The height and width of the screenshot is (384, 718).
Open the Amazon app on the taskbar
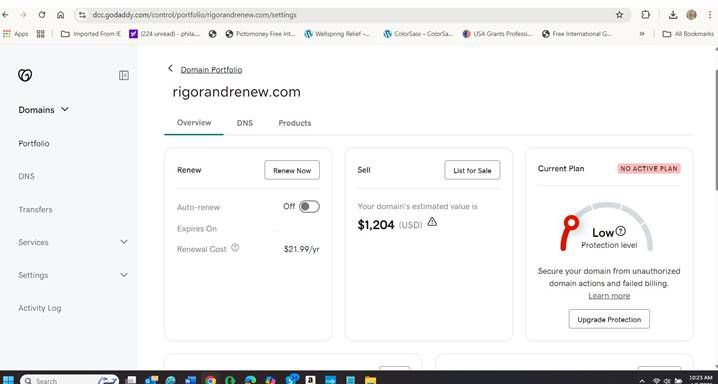pos(310,380)
